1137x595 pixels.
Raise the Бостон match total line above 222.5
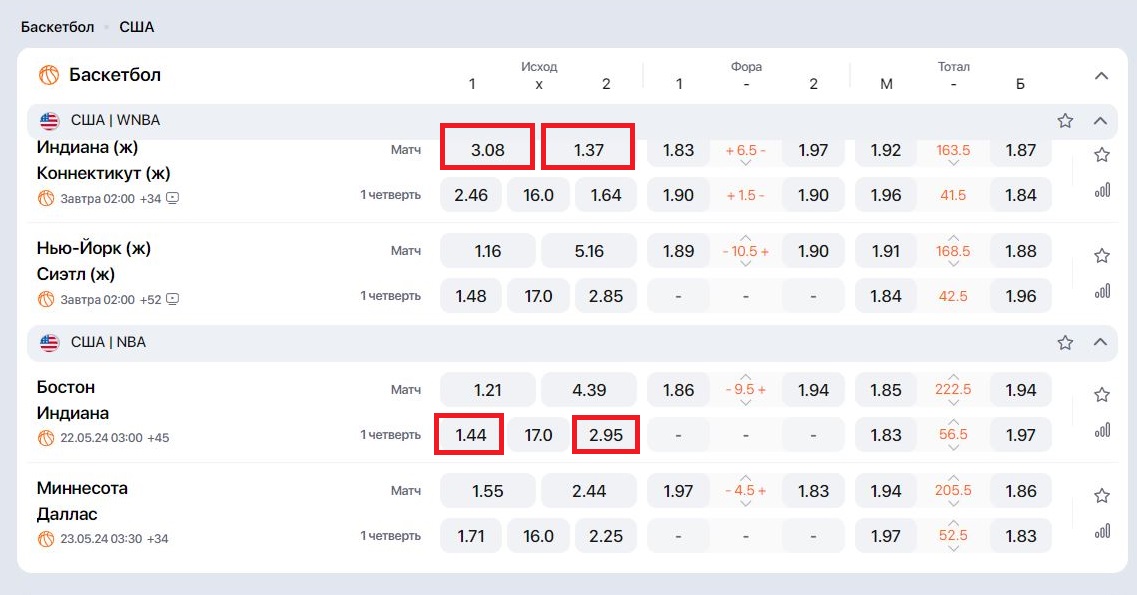point(953,377)
